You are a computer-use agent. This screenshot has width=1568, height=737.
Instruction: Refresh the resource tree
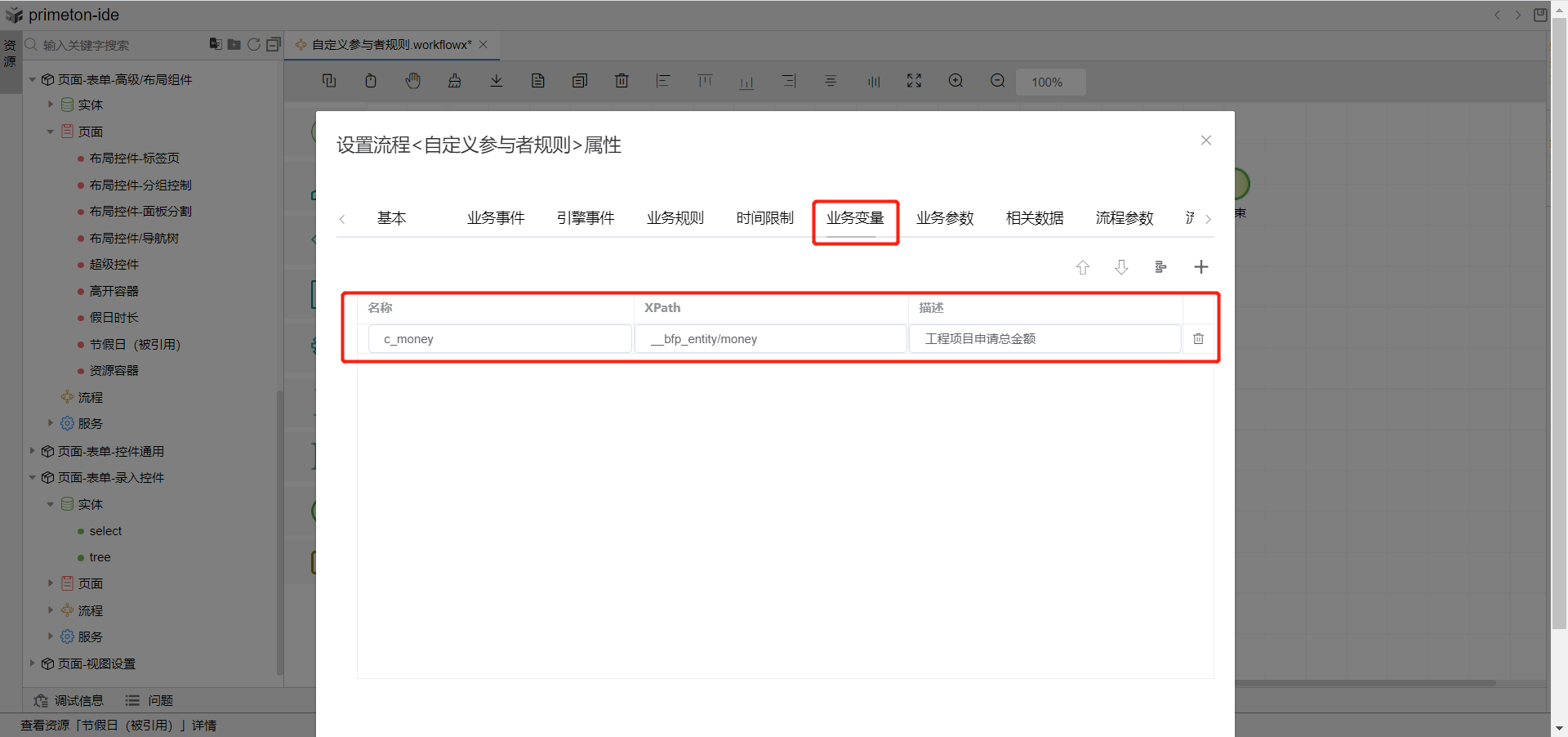coord(254,44)
